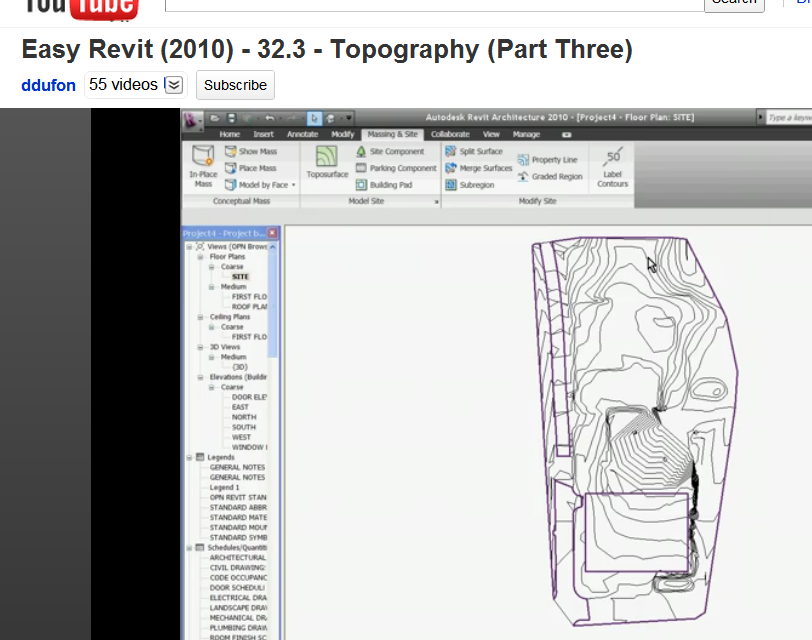Click the Project Browser vertical scrollbar
This screenshot has width=812, height=640.
click(x=273, y=306)
